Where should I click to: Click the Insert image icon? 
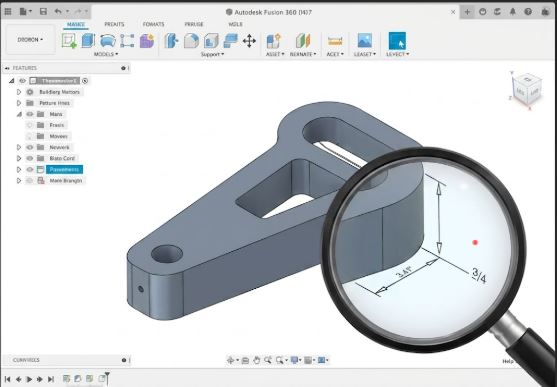[x=365, y=41]
